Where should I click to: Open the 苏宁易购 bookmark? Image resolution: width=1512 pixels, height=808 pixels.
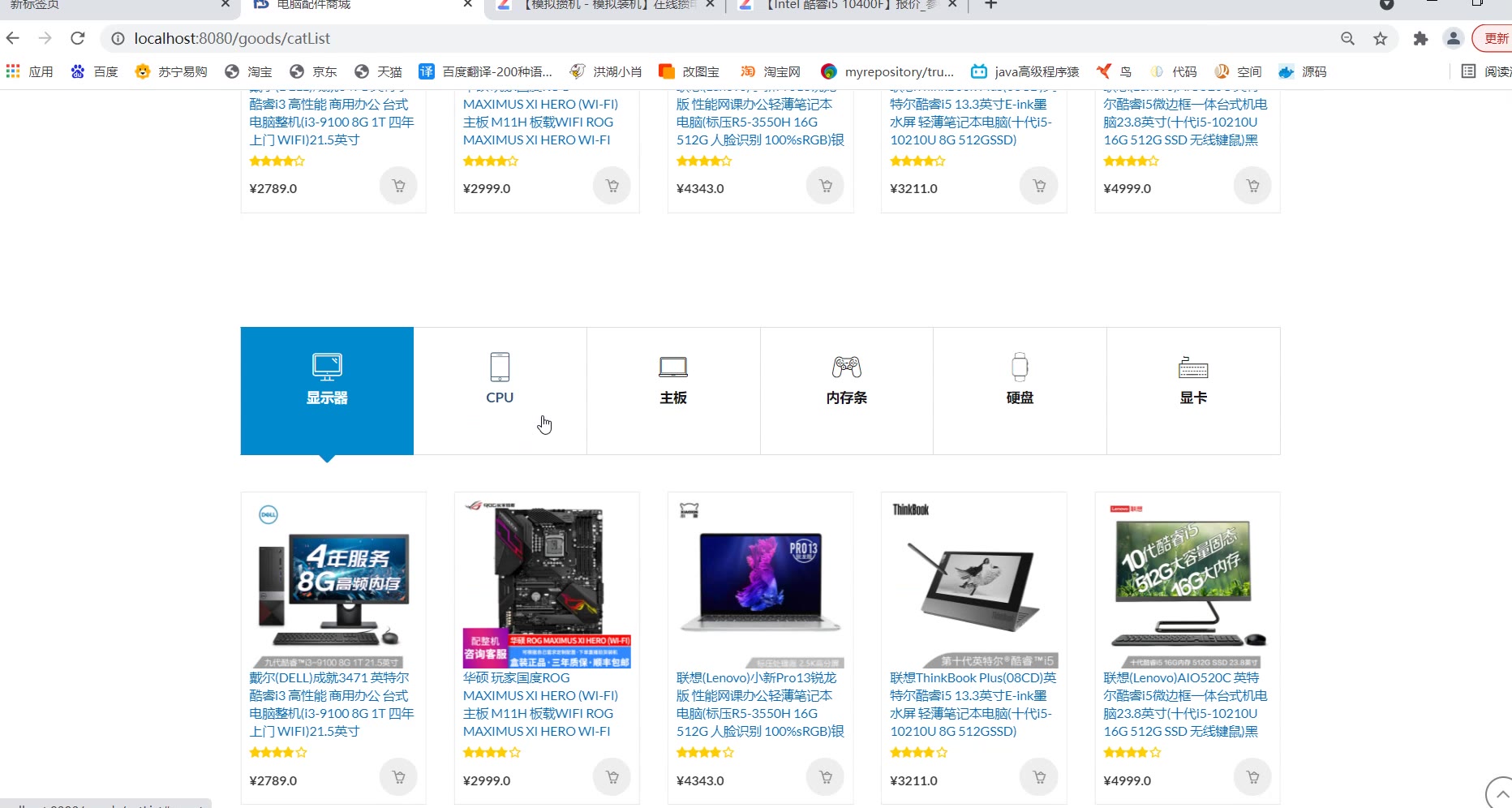coord(171,71)
